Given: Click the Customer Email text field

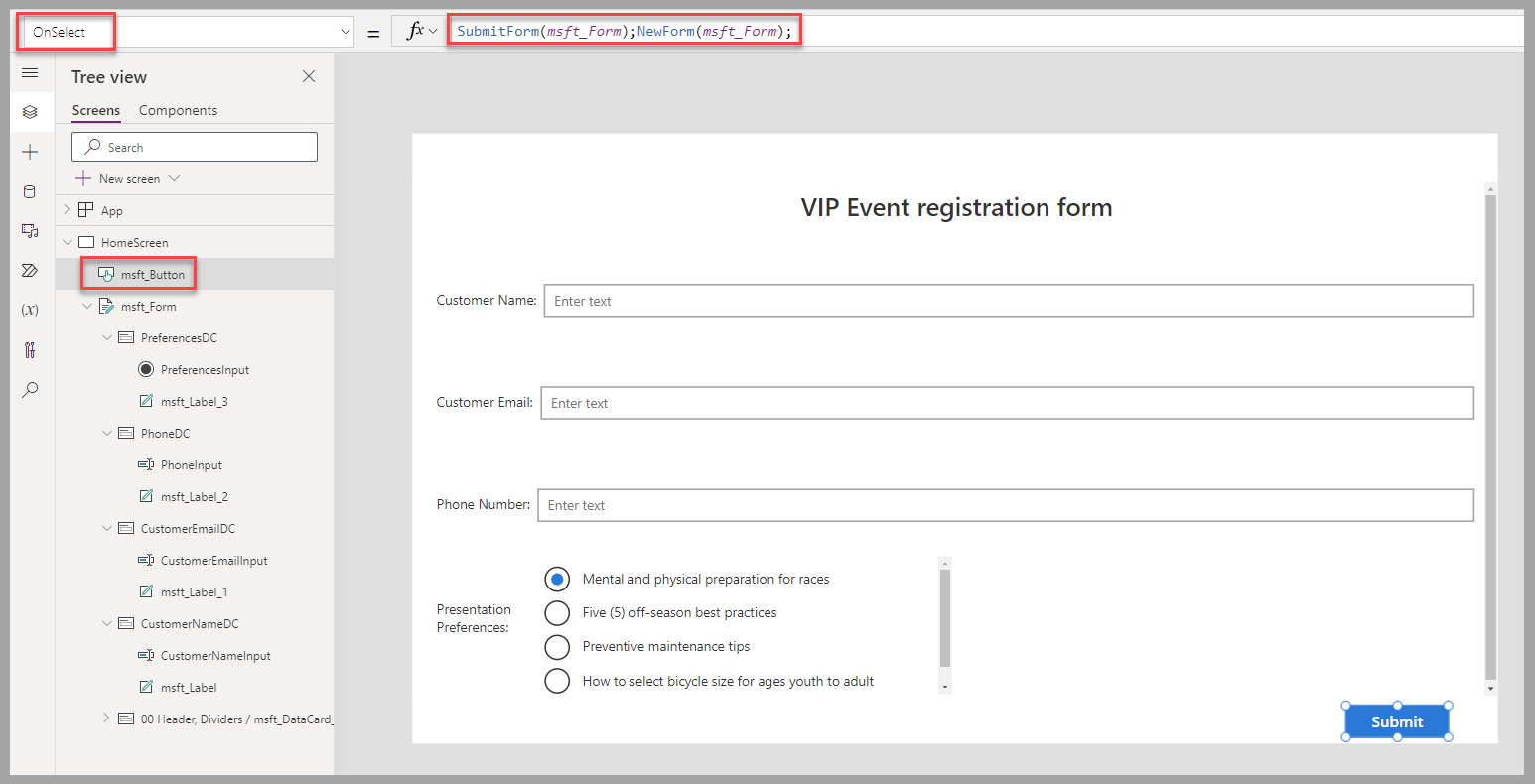Looking at the screenshot, I should pos(1007,403).
